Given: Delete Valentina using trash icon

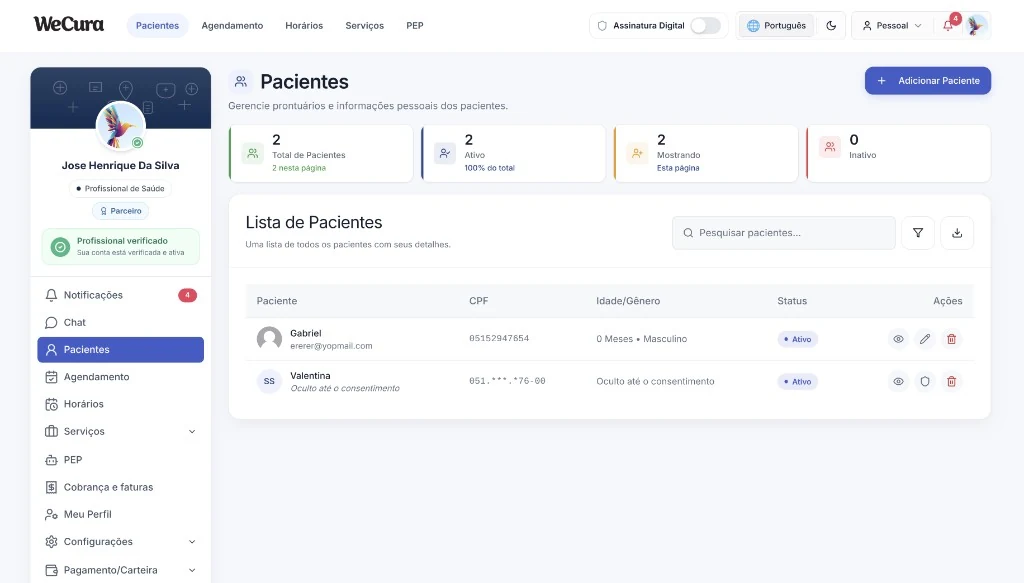Looking at the screenshot, I should [952, 381].
